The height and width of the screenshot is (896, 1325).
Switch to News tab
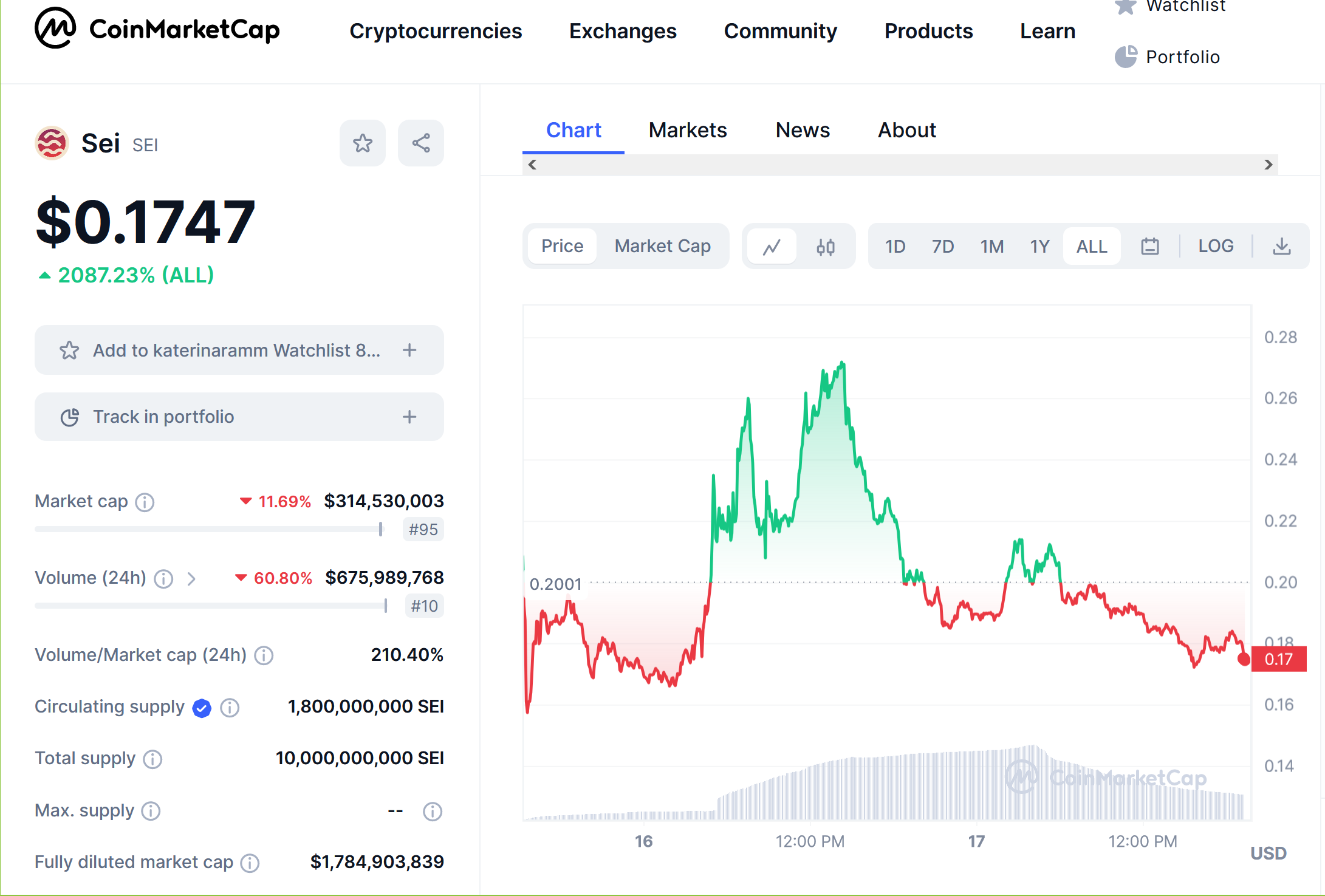[803, 130]
